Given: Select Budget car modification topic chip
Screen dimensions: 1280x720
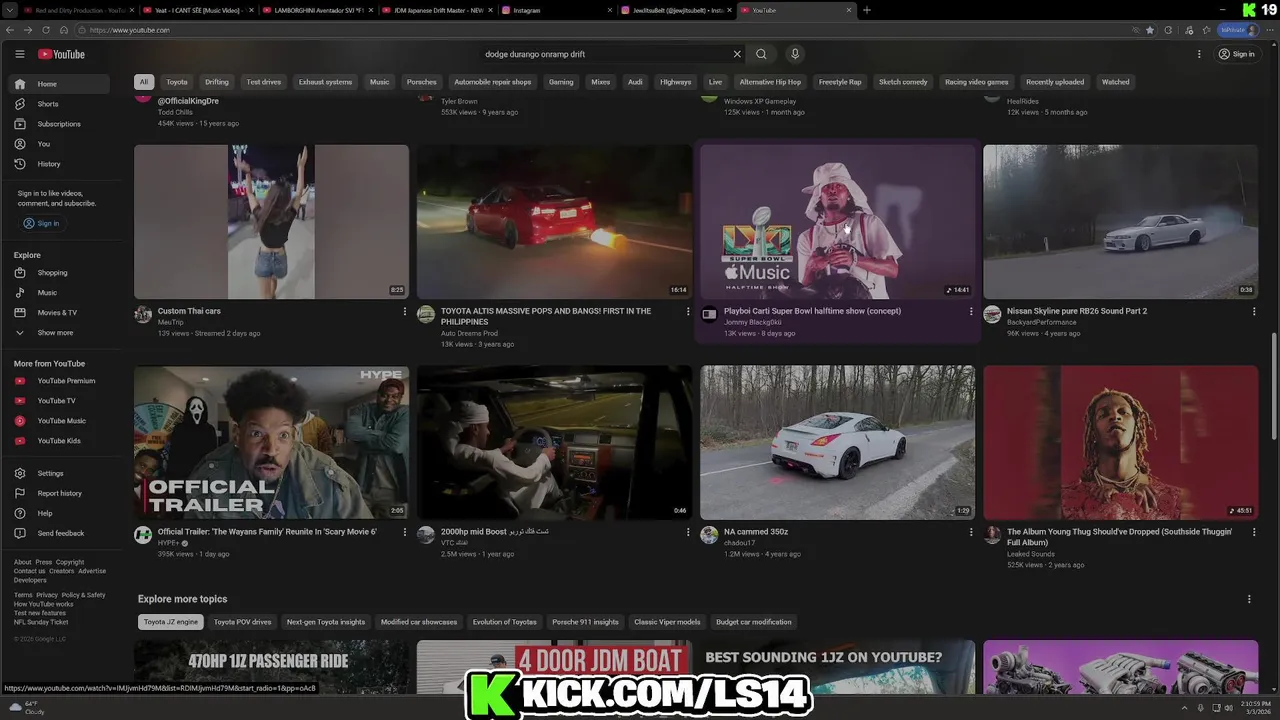Looking at the screenshot, I should 754,622.
